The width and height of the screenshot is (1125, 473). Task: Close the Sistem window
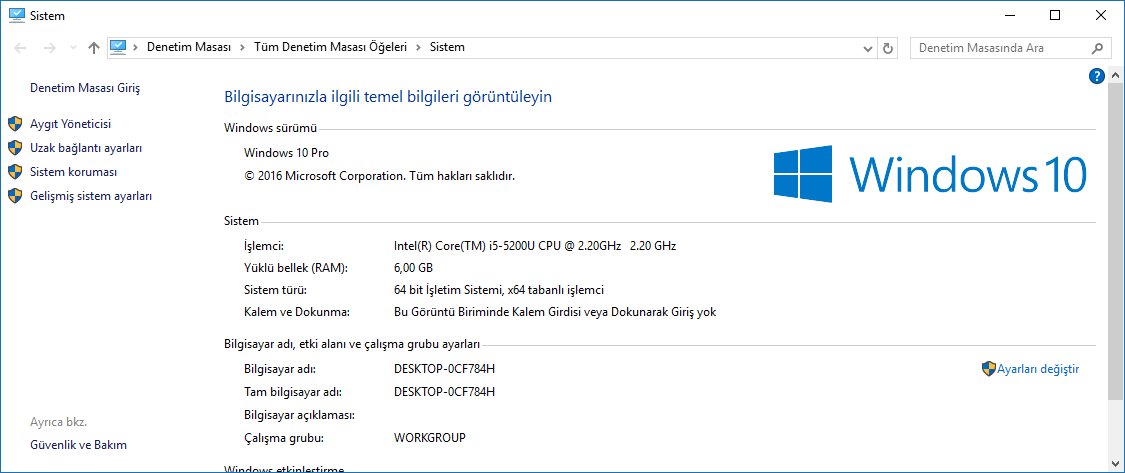click(1101, 15)
